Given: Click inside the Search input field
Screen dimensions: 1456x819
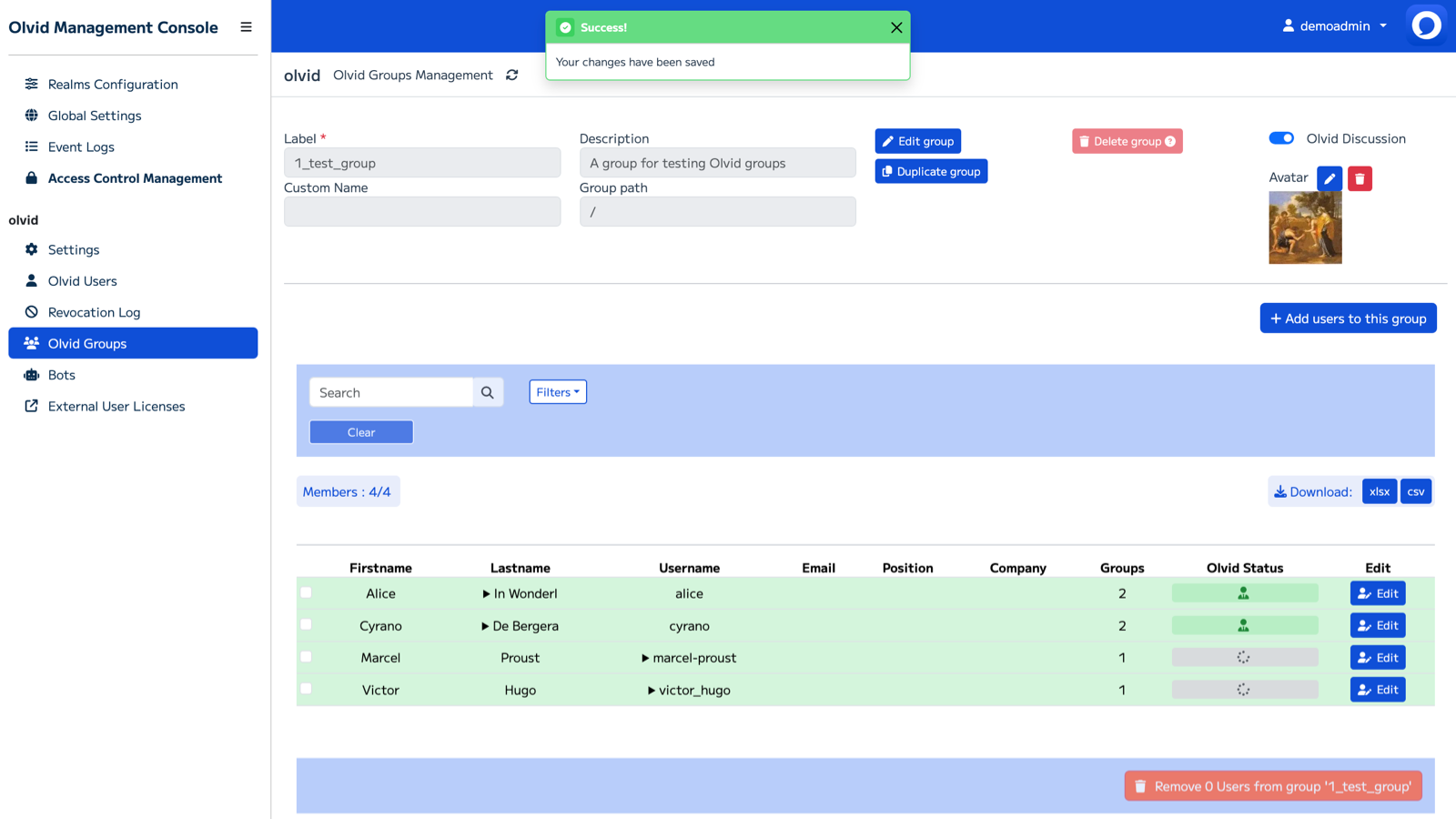Looking at the screenshot, I should [391, 391].
